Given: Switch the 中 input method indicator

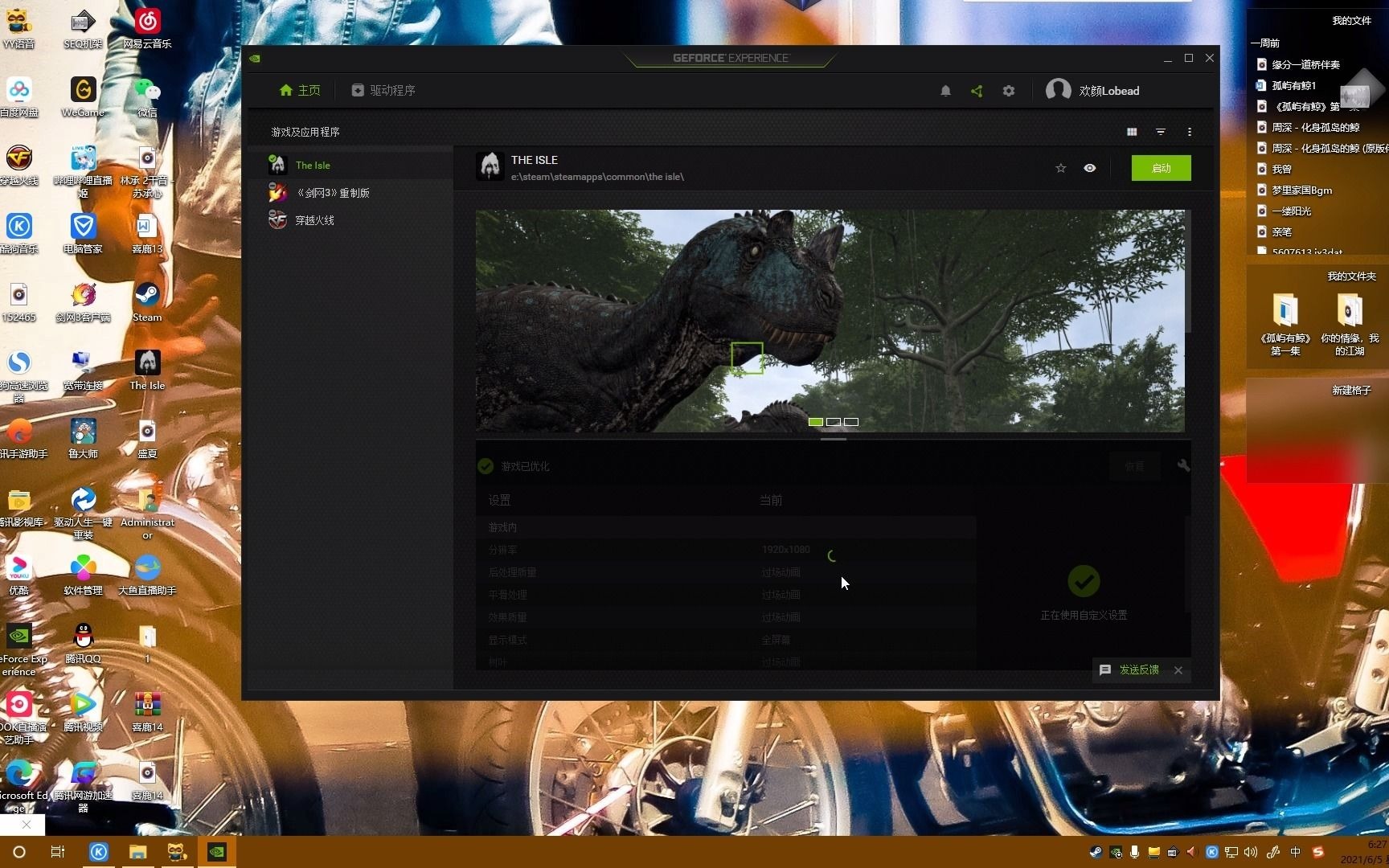Looking at the screenshot, I should coord(1295,852).
